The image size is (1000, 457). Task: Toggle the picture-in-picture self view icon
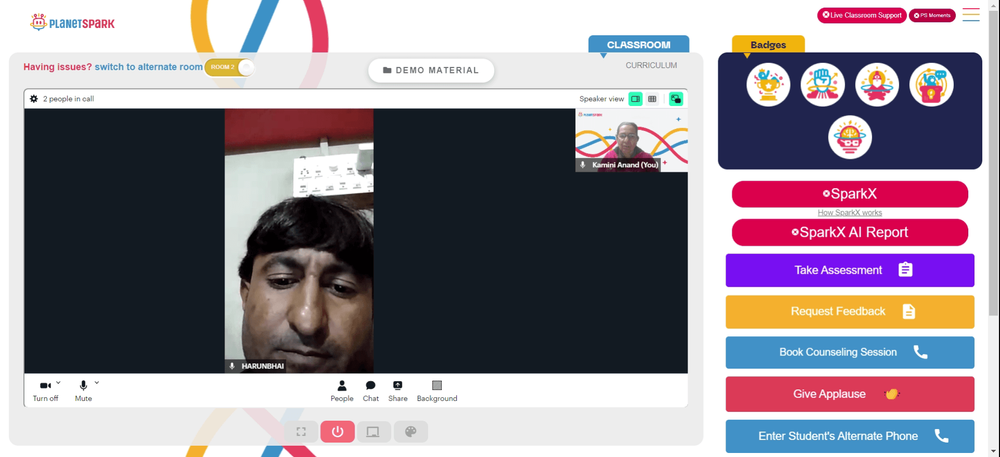click(676, 99)
